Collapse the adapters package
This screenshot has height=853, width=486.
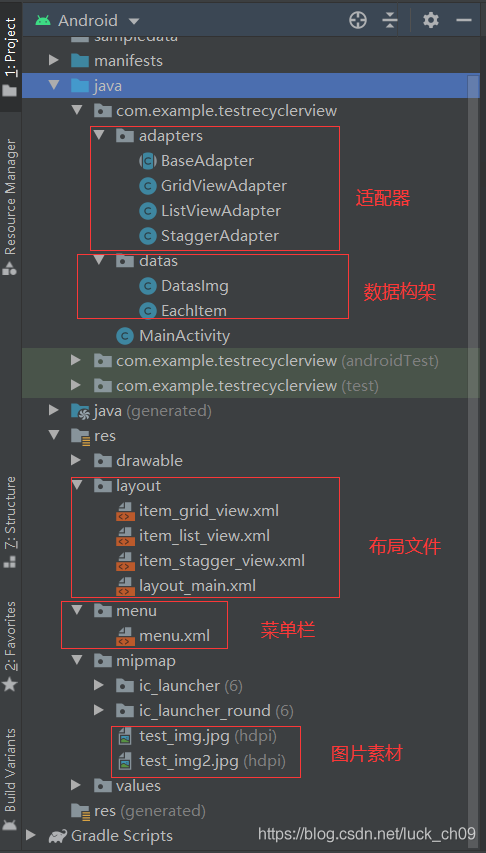[99, 135]
